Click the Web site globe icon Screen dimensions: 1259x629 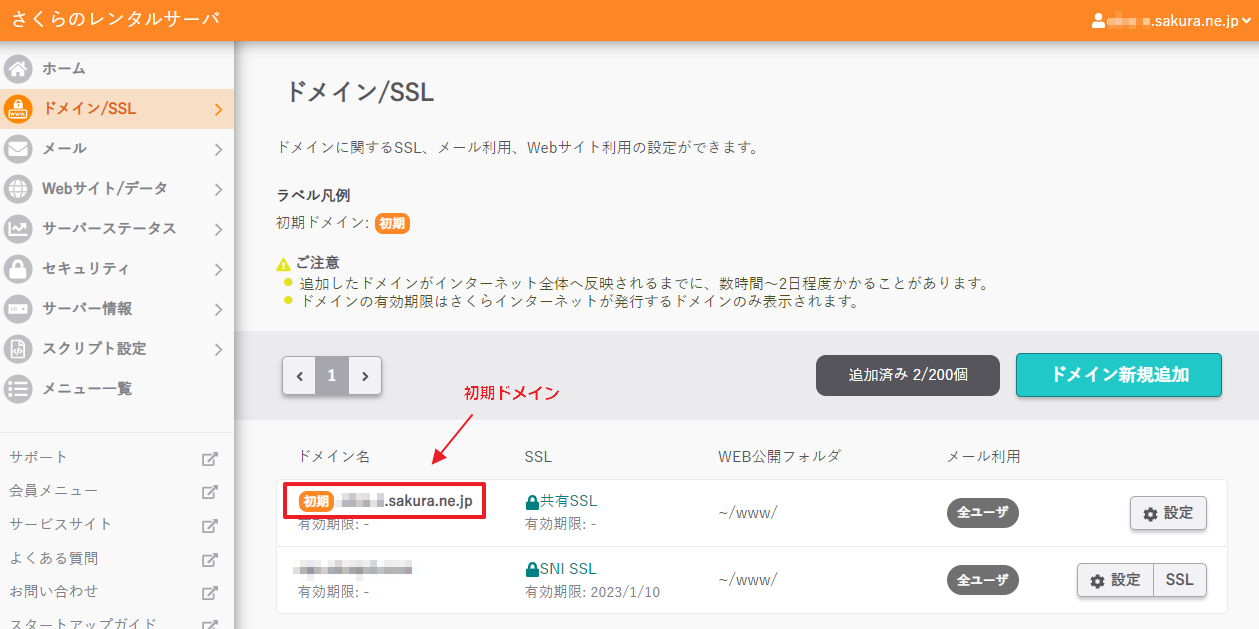18,189
